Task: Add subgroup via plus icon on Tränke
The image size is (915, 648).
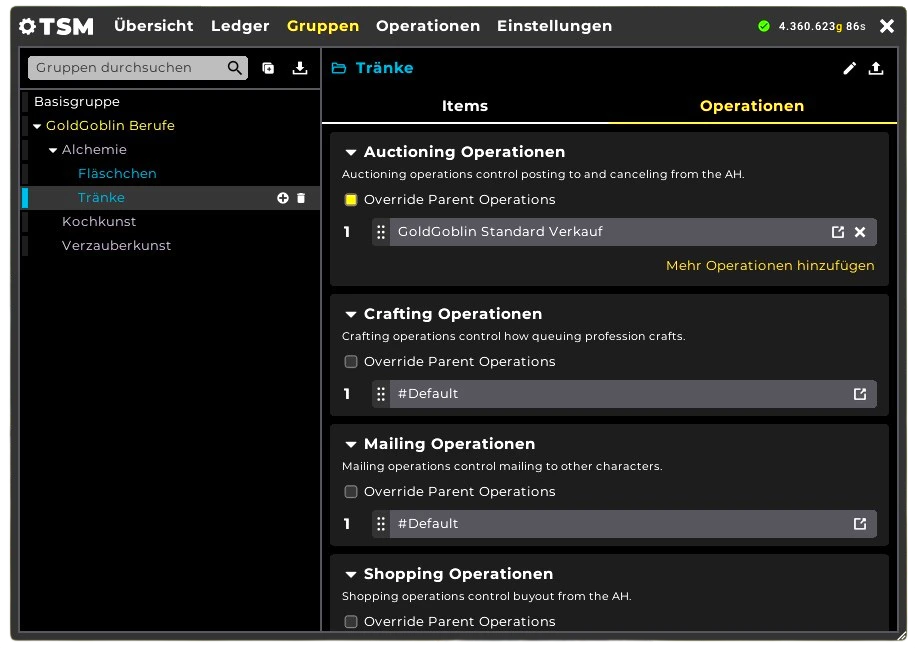Action: (x=283, y=198)
